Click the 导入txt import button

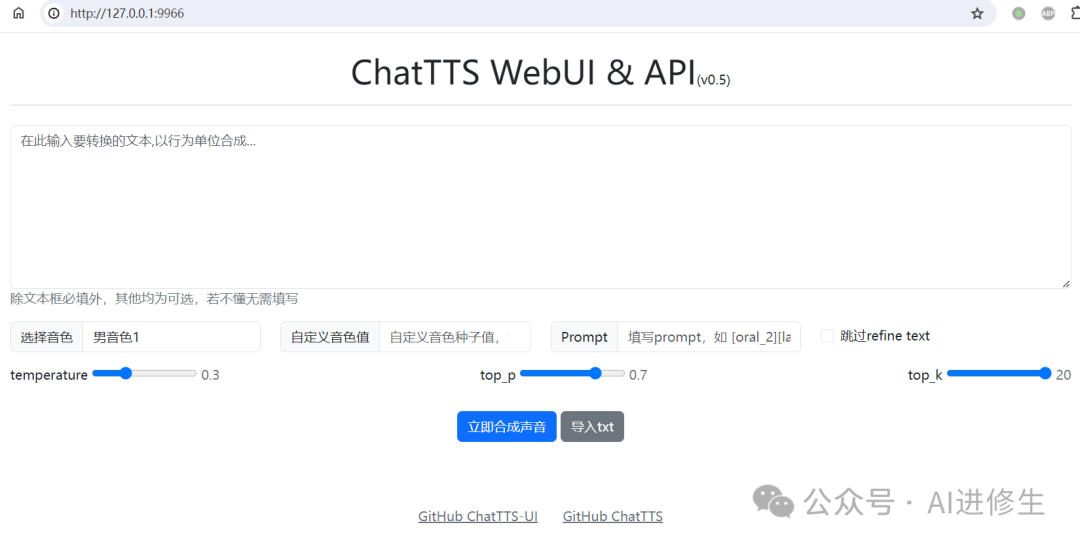pos(592,426)
